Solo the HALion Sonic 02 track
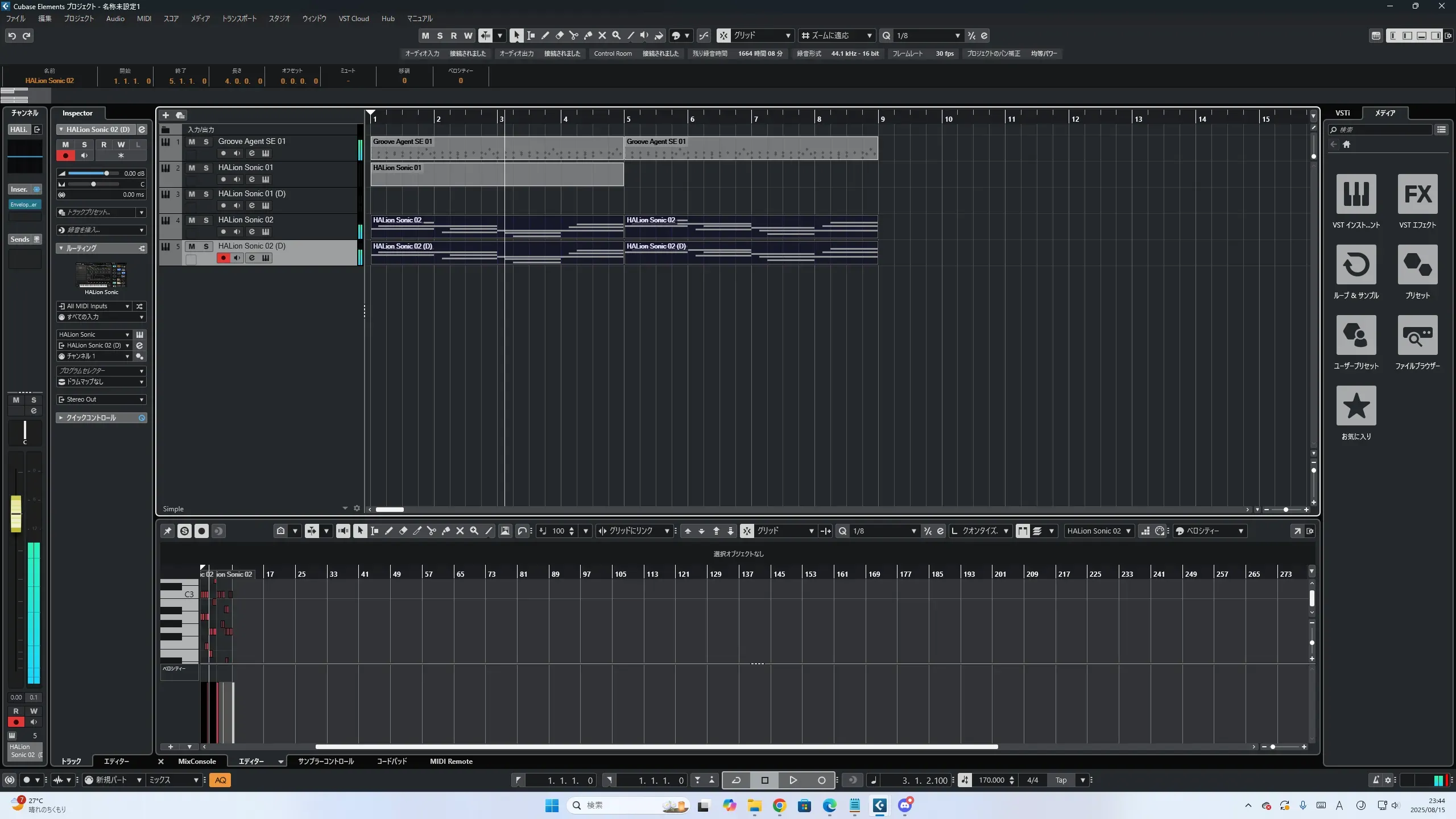Screen dimensions: 1456x819 coord(206,220)
